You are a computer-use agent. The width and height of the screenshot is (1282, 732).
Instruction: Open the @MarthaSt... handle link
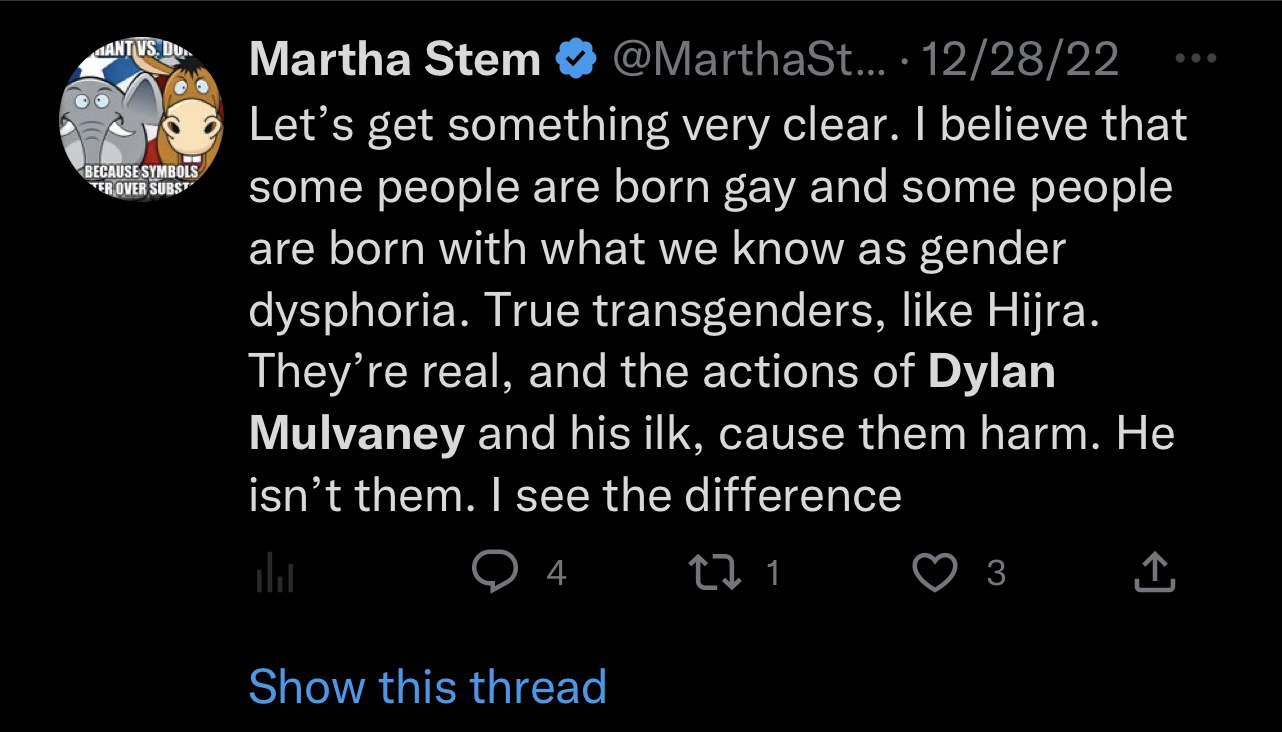[743, 61]
